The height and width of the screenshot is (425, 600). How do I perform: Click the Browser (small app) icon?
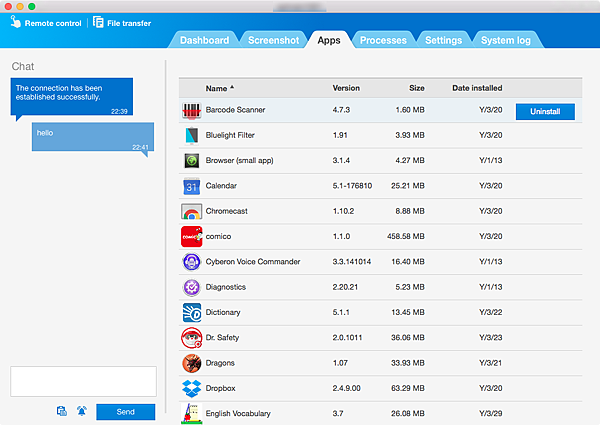coord(191,161)
